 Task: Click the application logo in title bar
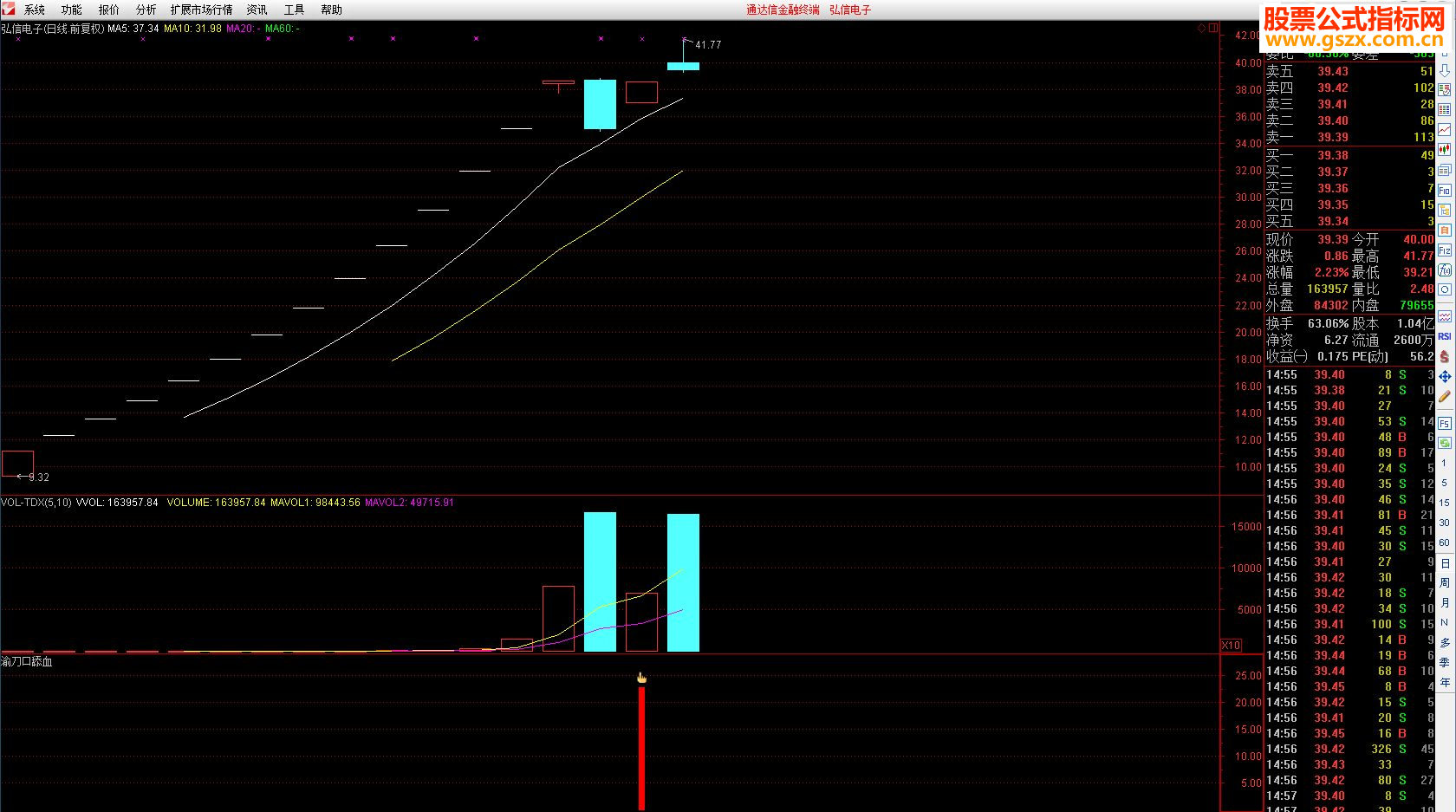pyautogui.click(x=8, y=9)
